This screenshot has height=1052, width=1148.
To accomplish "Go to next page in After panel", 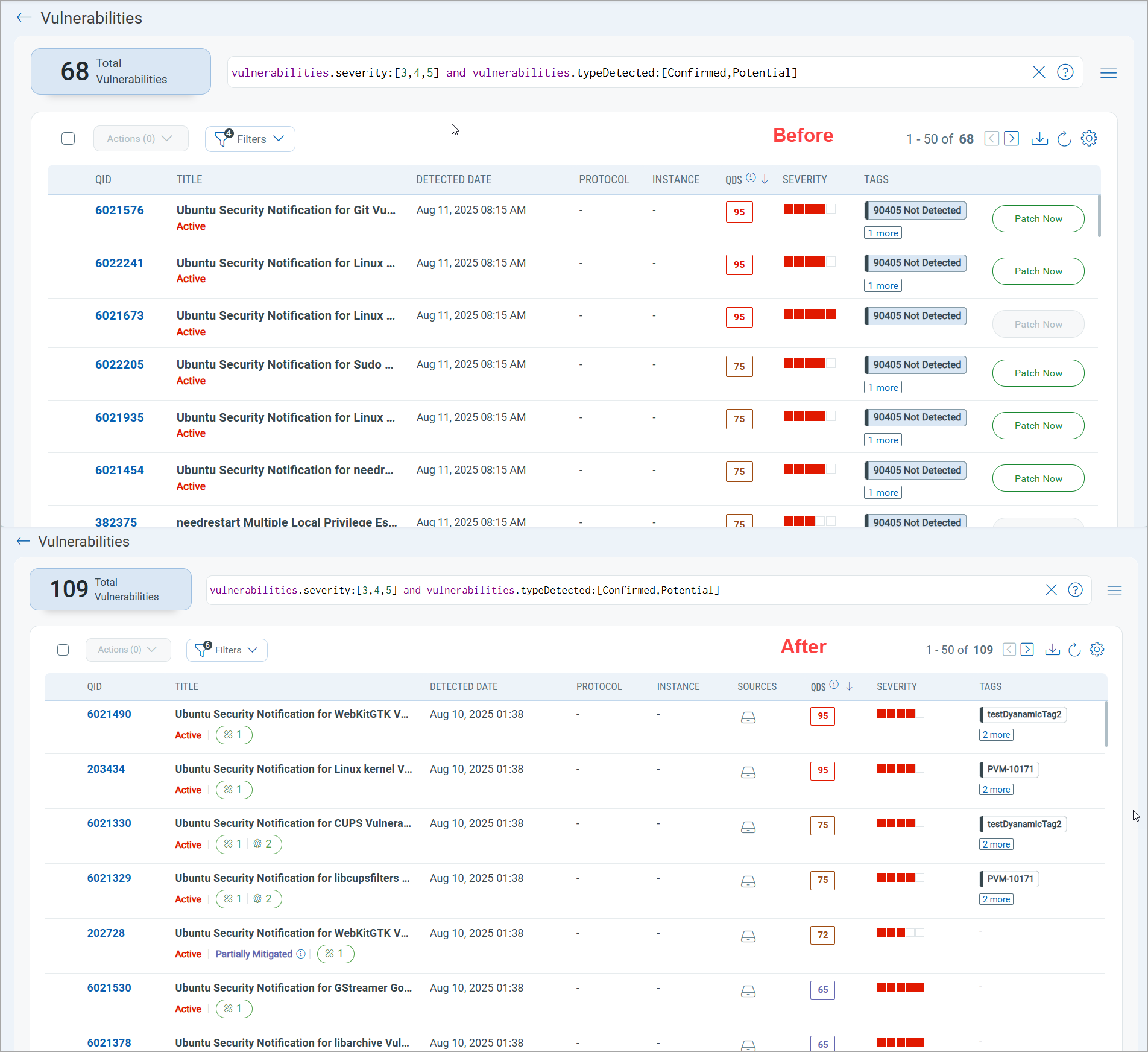I will [x=1027, y=650].
